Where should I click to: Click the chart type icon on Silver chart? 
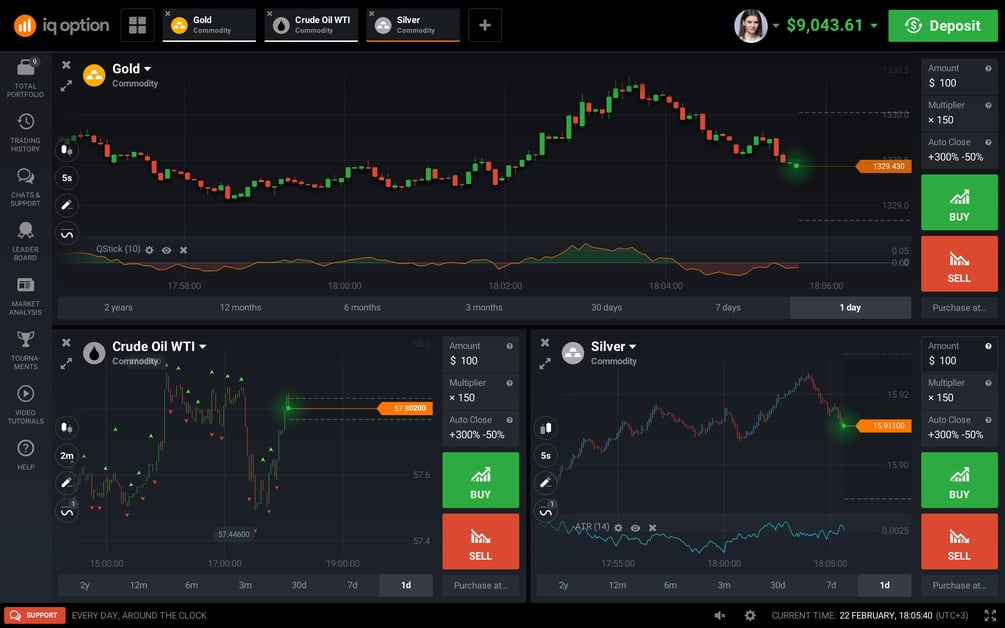(545, 427)
